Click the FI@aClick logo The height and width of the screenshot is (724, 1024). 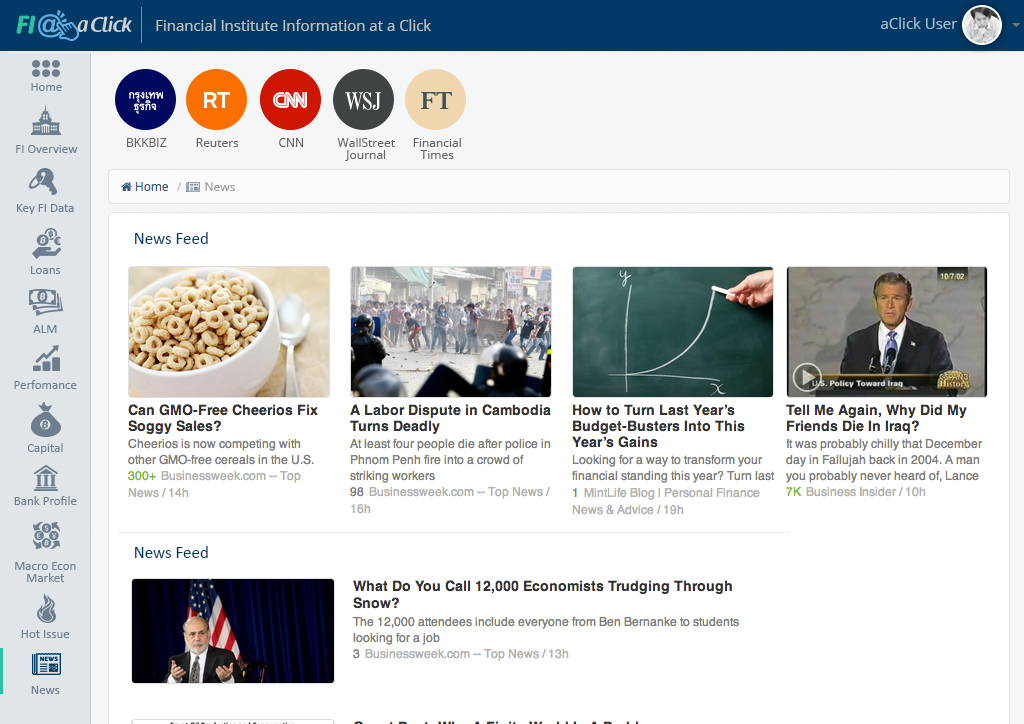coord(74,25)
